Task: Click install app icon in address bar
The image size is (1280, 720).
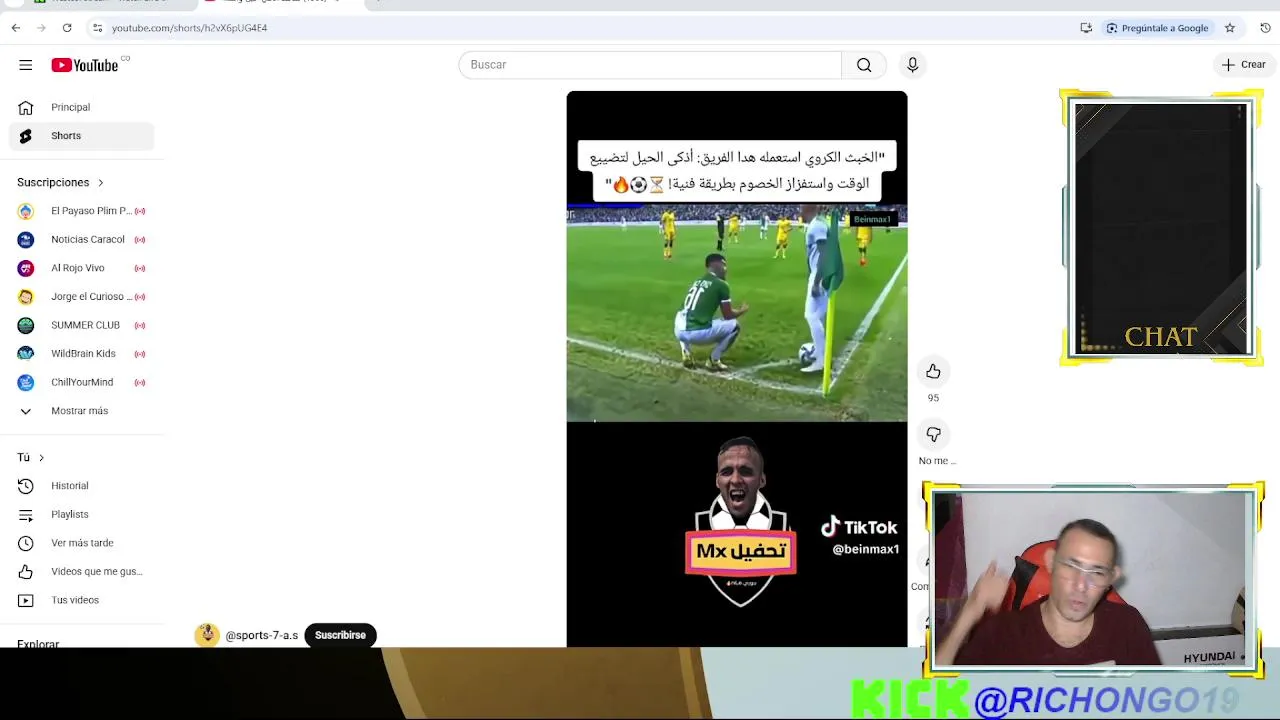Action: click(1086, 28)
